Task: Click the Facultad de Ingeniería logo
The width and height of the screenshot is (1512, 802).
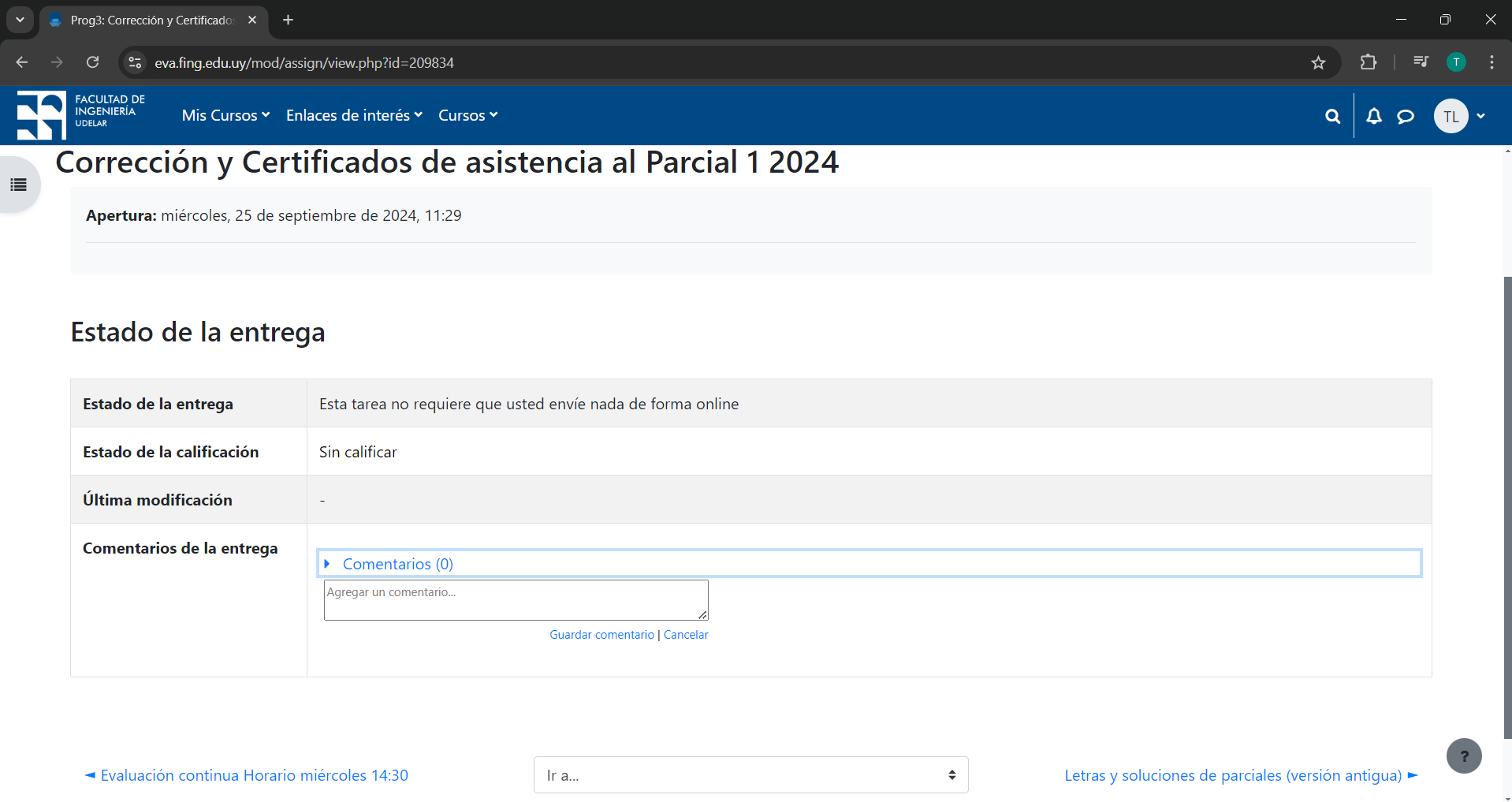Action: (81, 115)
